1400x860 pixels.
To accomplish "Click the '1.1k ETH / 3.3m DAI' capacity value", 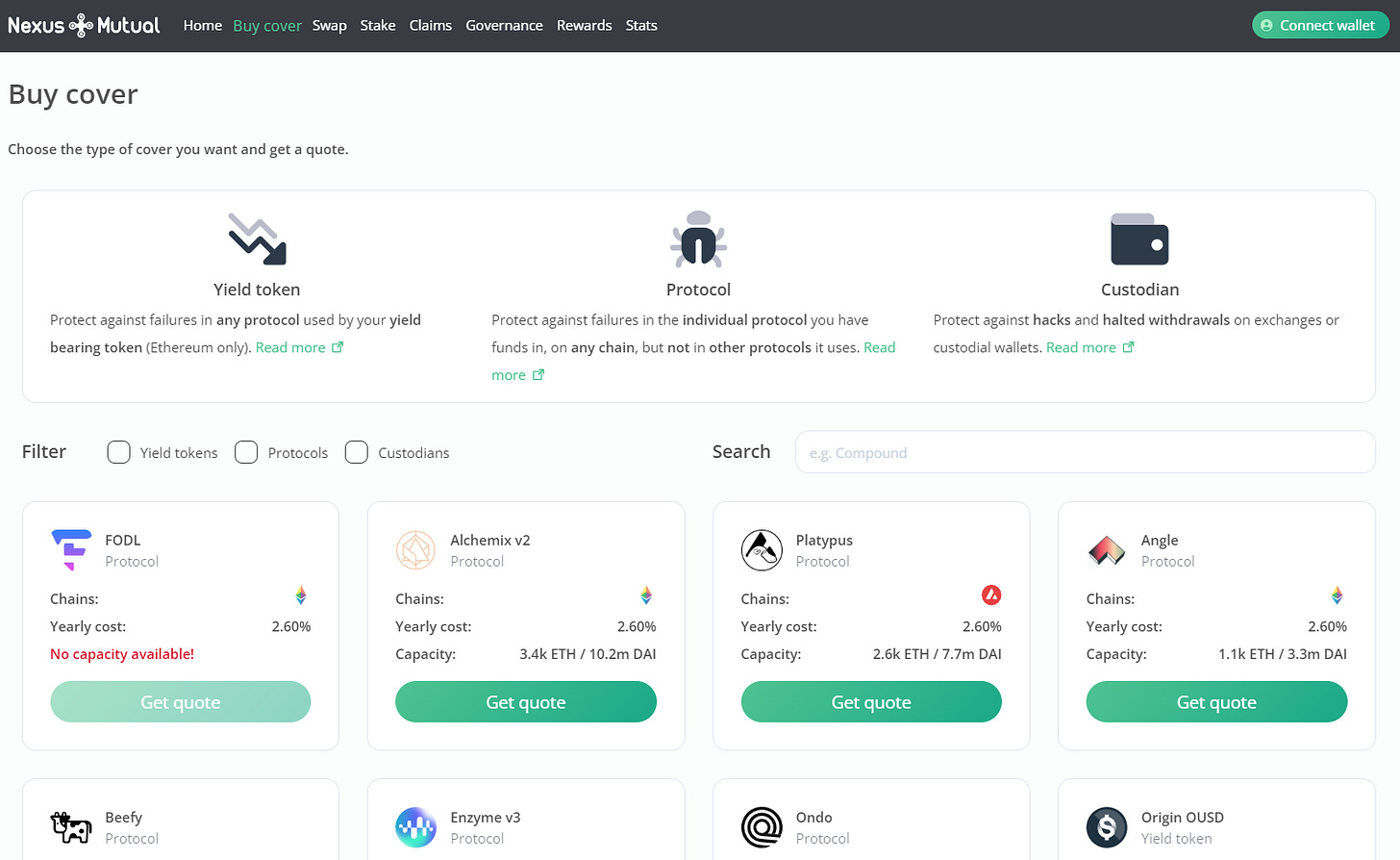I will coord(1283,654).
